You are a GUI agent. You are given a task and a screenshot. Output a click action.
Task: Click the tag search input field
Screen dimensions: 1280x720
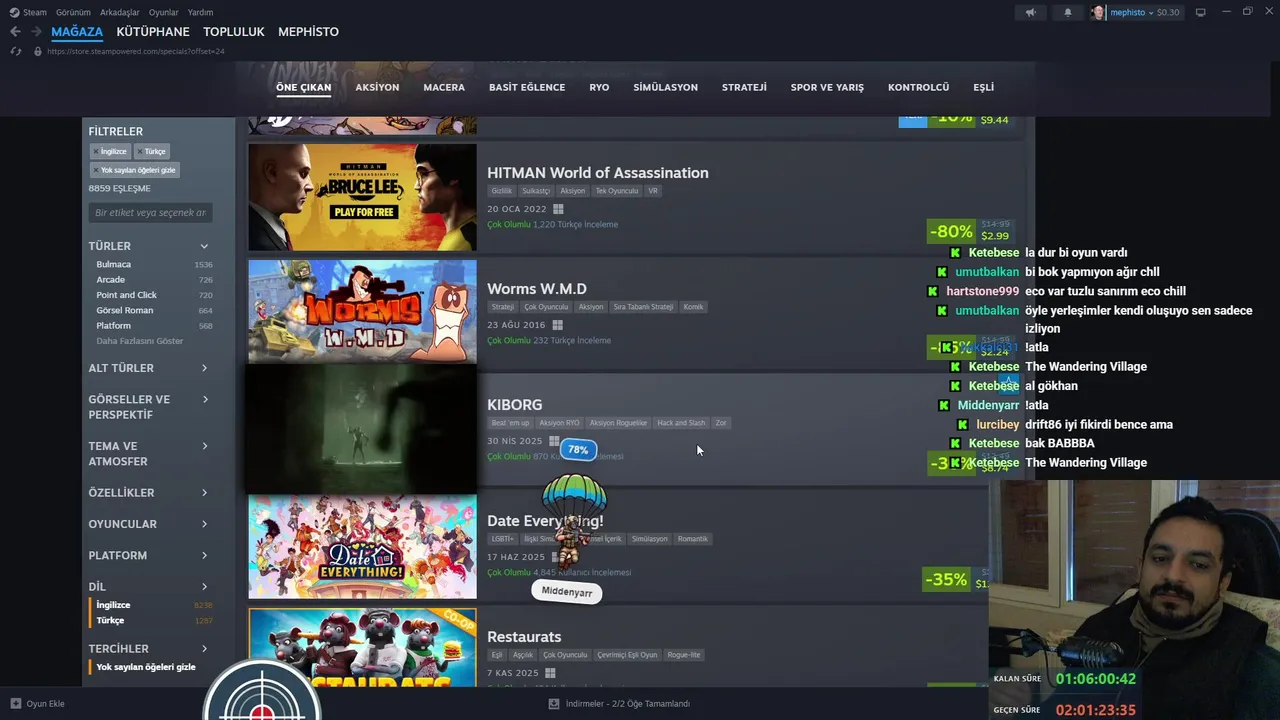click(x=150, y=213)
